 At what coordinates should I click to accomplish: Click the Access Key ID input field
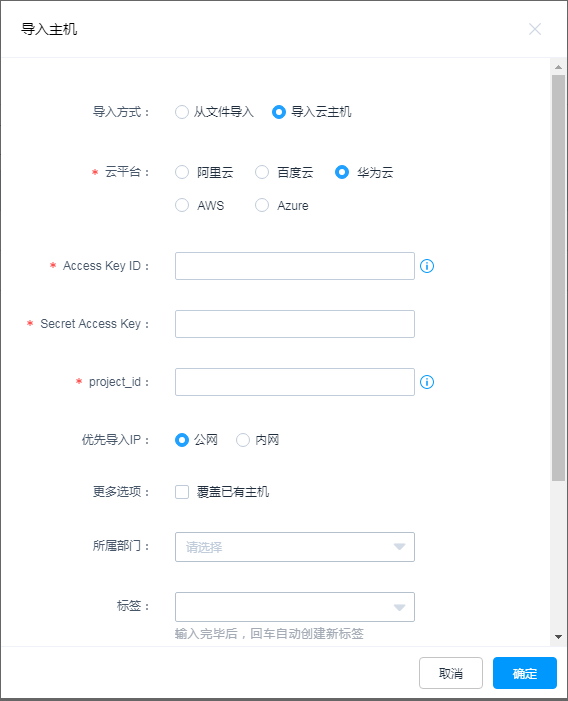pyautogui.click(x=295, y=266)
